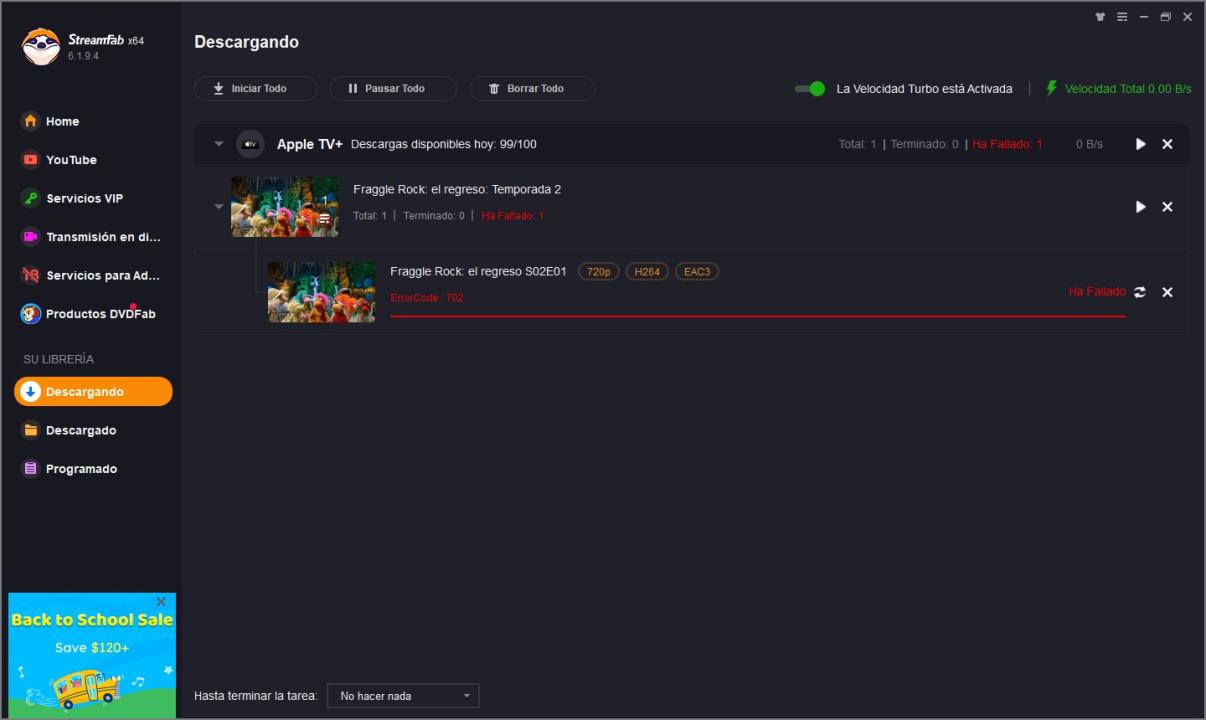Click the Ha Fallado episode status
This screenshot has height=720, width=1206.
[1097, 292]
